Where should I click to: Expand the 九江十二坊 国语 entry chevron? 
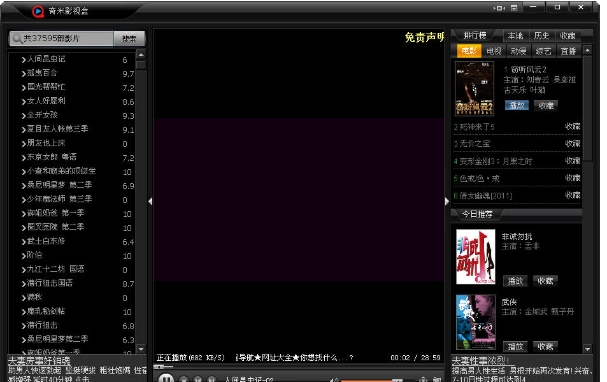[24, 270]
